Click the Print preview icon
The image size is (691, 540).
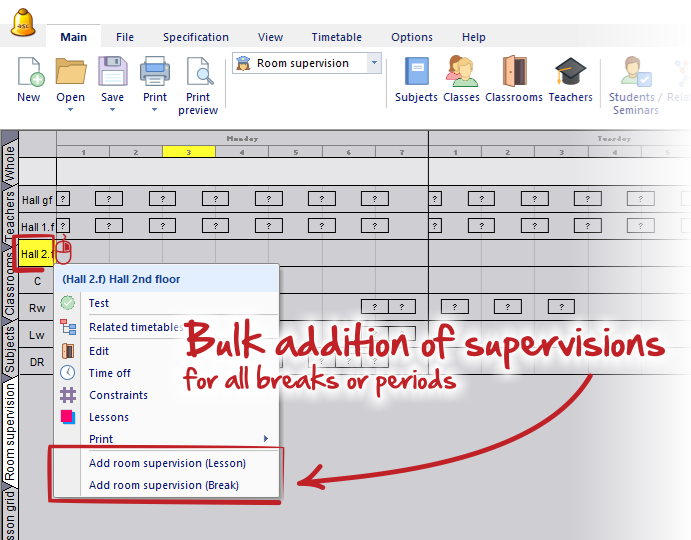click(198, 73)
